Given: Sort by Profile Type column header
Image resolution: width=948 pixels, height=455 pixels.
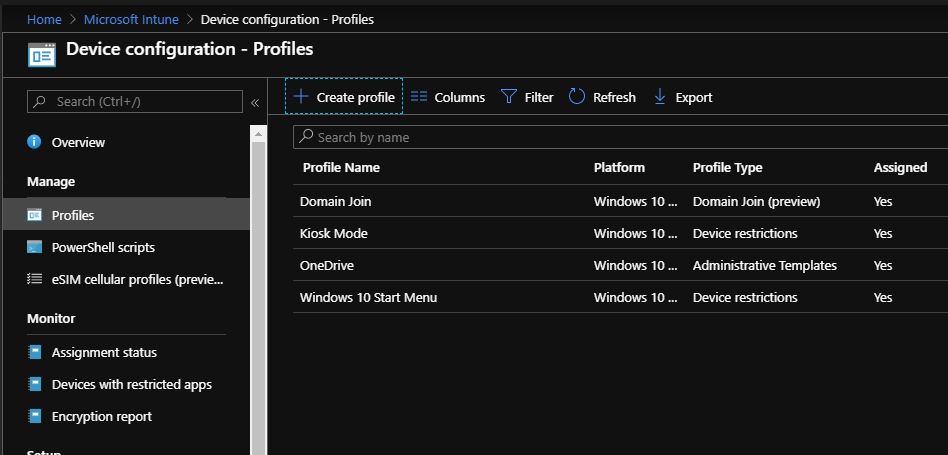Looking at the screenshot, I should 727,167.
